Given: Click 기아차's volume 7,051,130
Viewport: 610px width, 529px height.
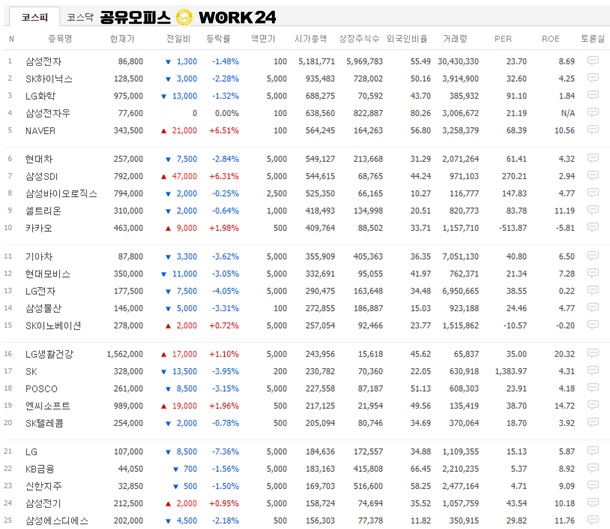Looking at the screenshot, I should point(460,257).
